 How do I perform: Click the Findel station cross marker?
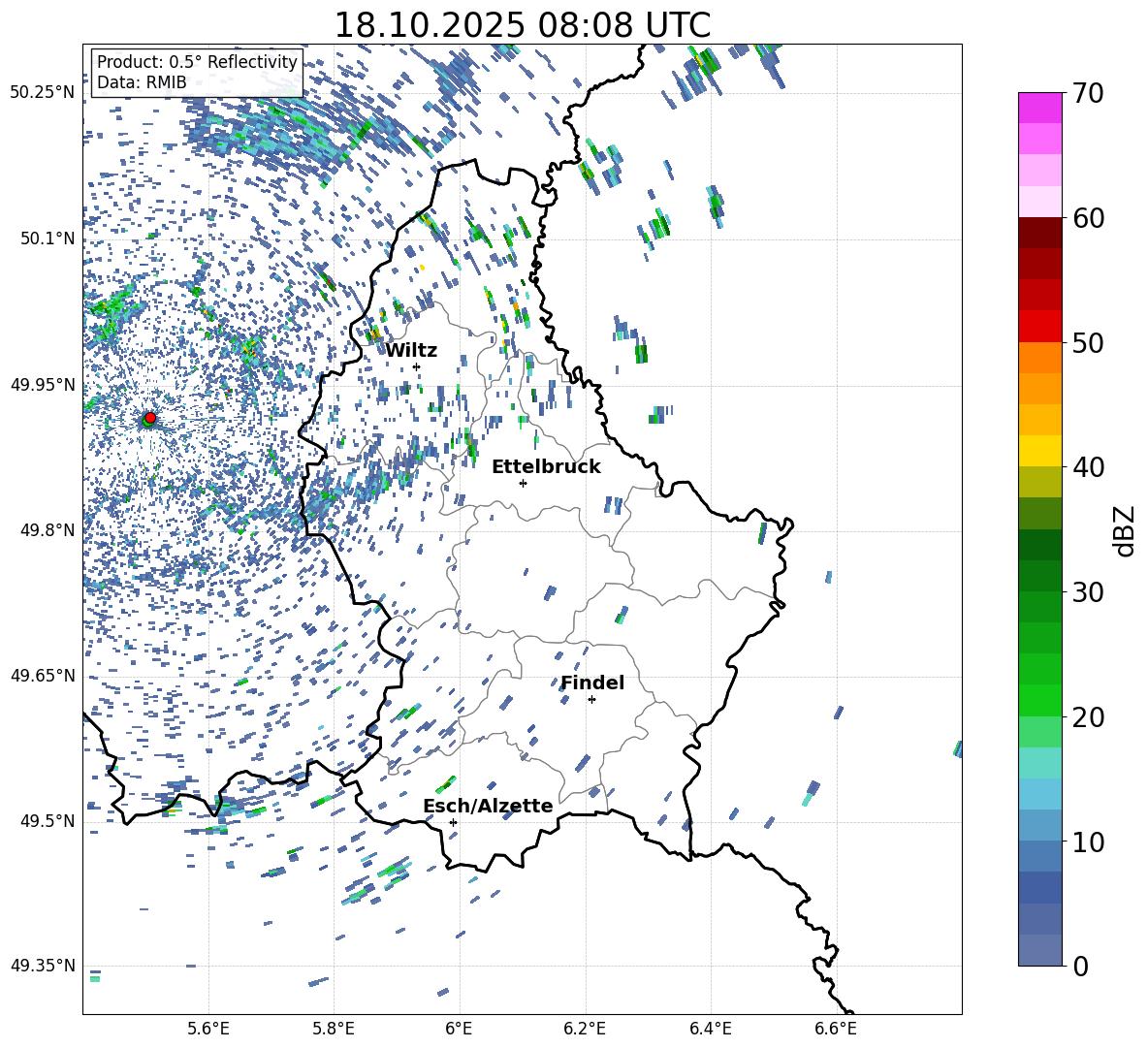591,699
